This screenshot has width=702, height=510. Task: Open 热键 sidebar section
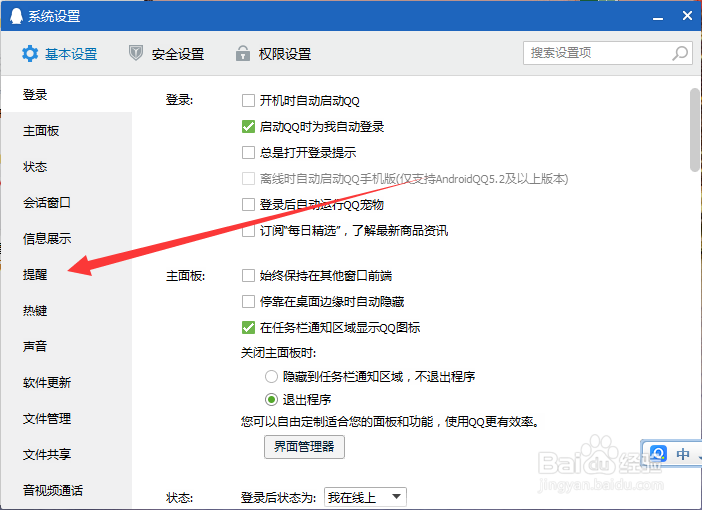pos(66,311)
